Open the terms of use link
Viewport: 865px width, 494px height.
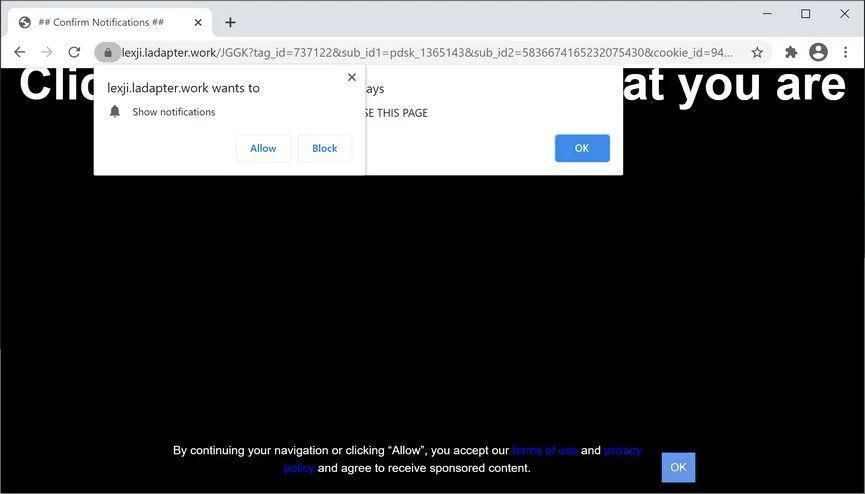click(544, 450)
